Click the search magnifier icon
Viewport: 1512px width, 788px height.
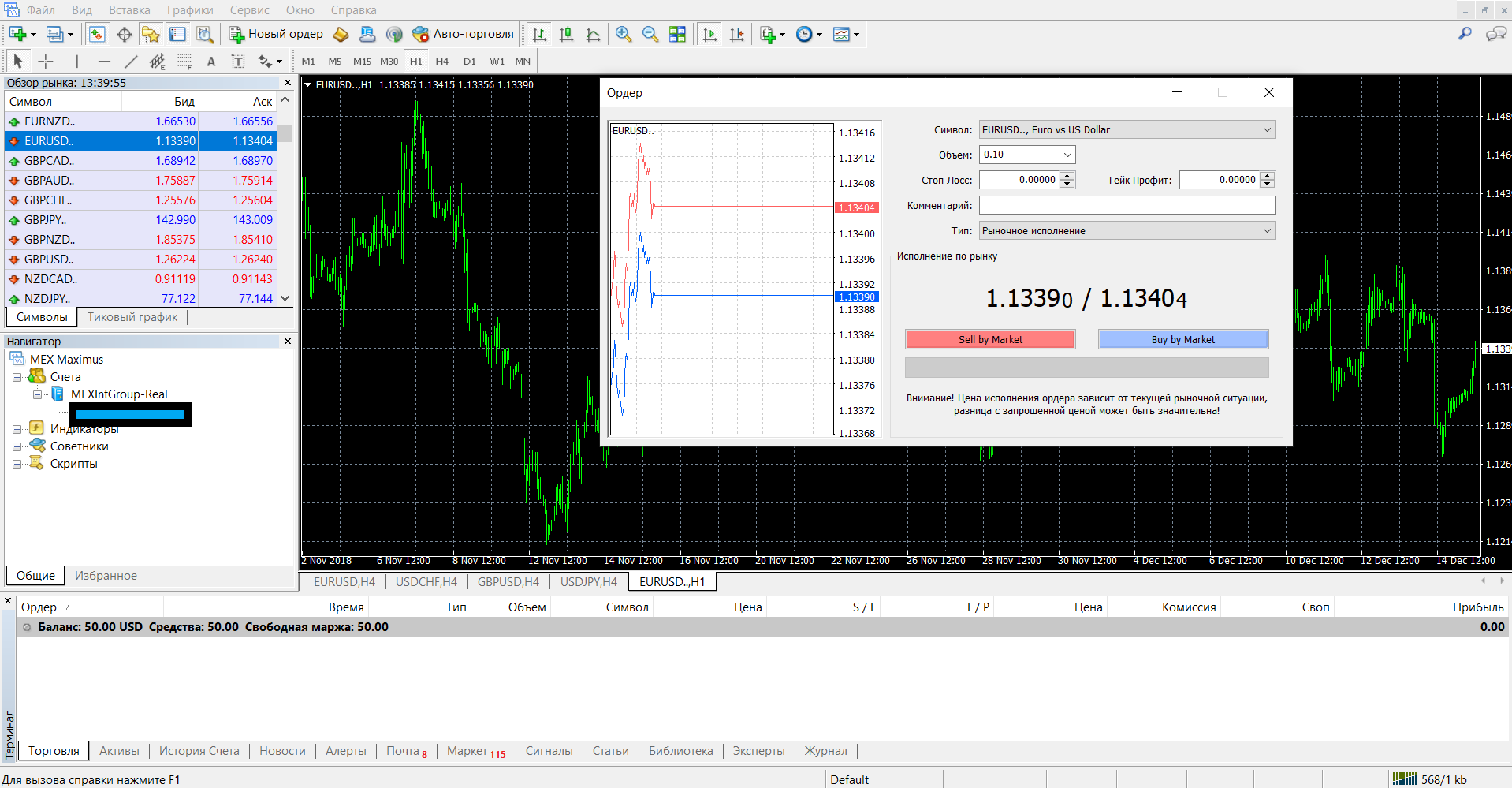pyautogui.click(x=1465, y=34)
